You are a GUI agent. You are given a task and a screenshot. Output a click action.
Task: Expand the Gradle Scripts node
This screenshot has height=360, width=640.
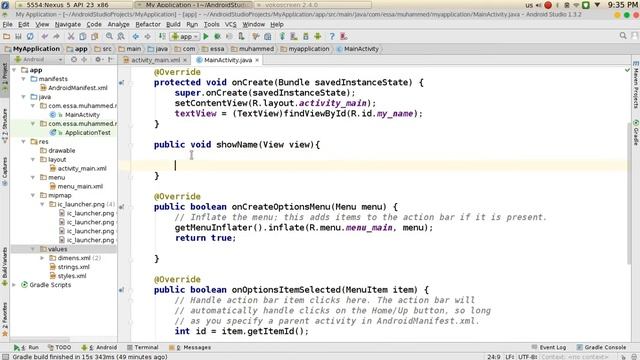click(x=15, y=285)
